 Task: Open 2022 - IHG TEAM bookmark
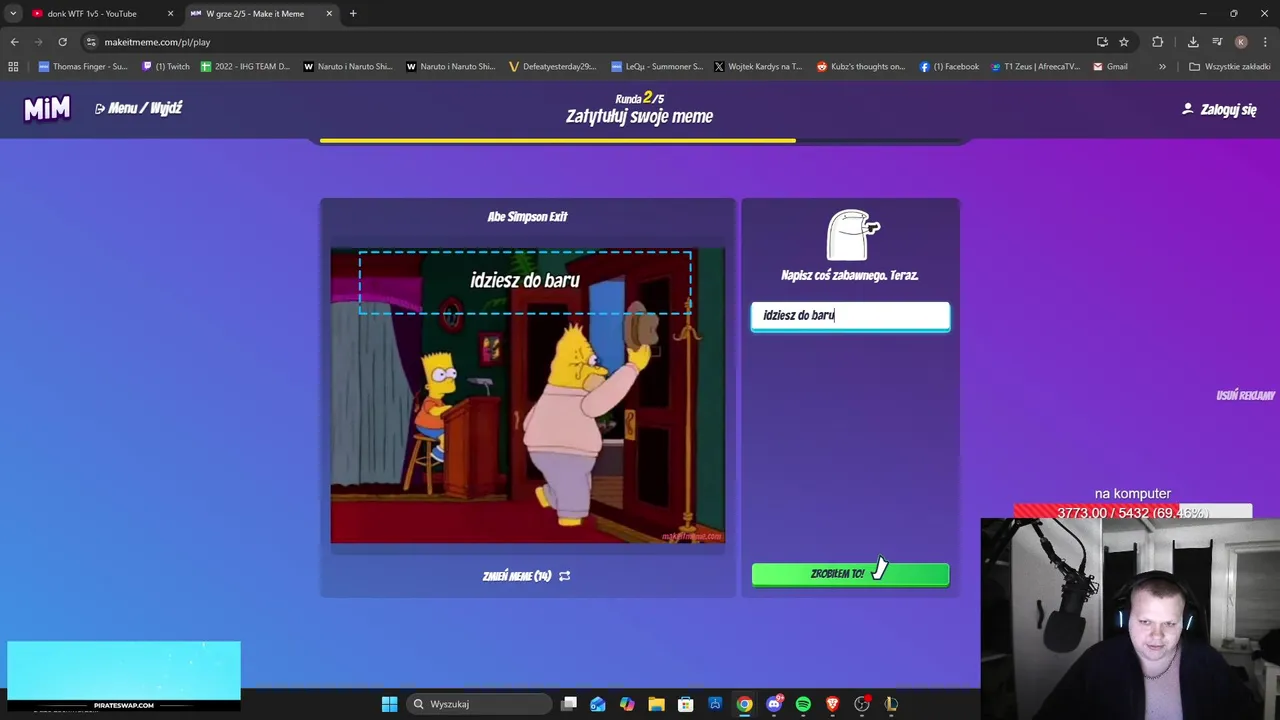245,67
